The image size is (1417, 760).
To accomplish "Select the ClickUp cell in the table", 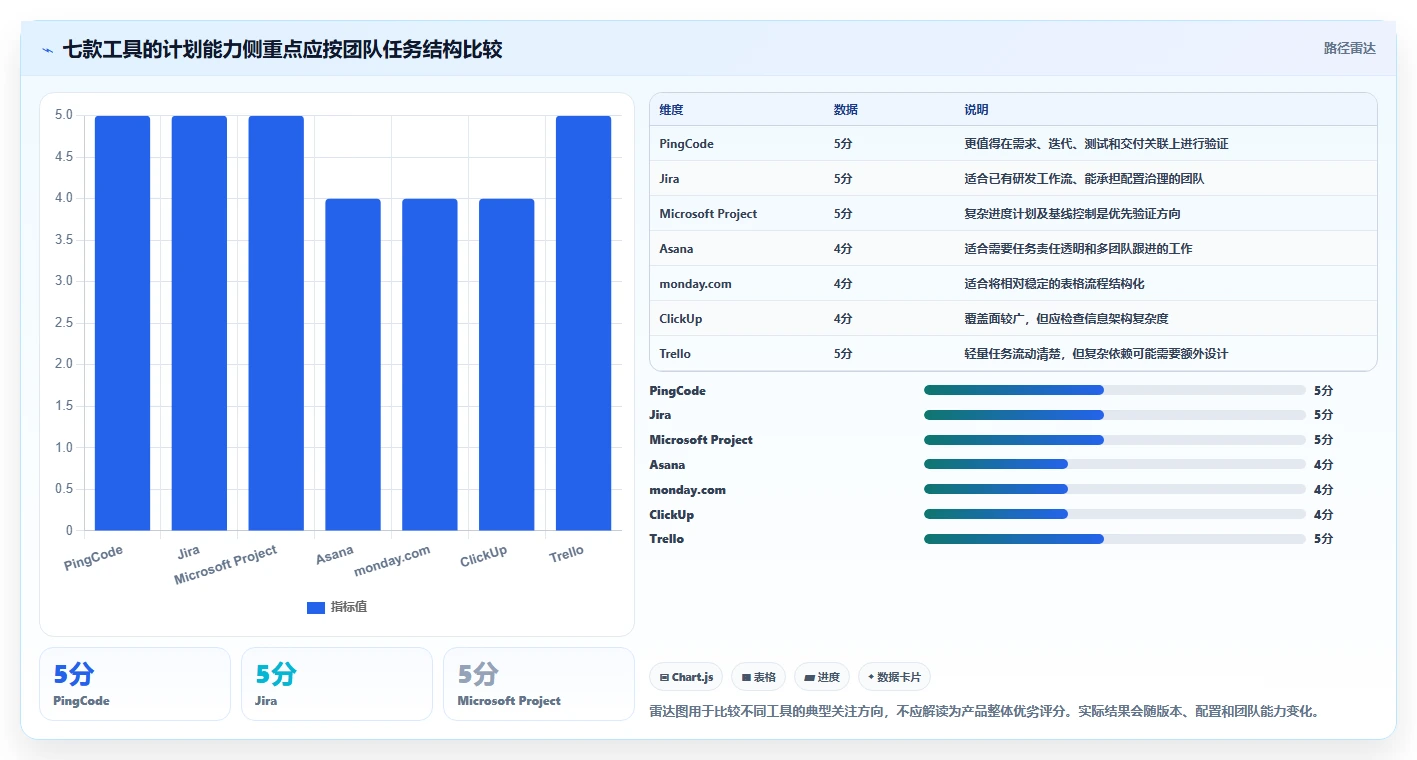I will point(681,319).
